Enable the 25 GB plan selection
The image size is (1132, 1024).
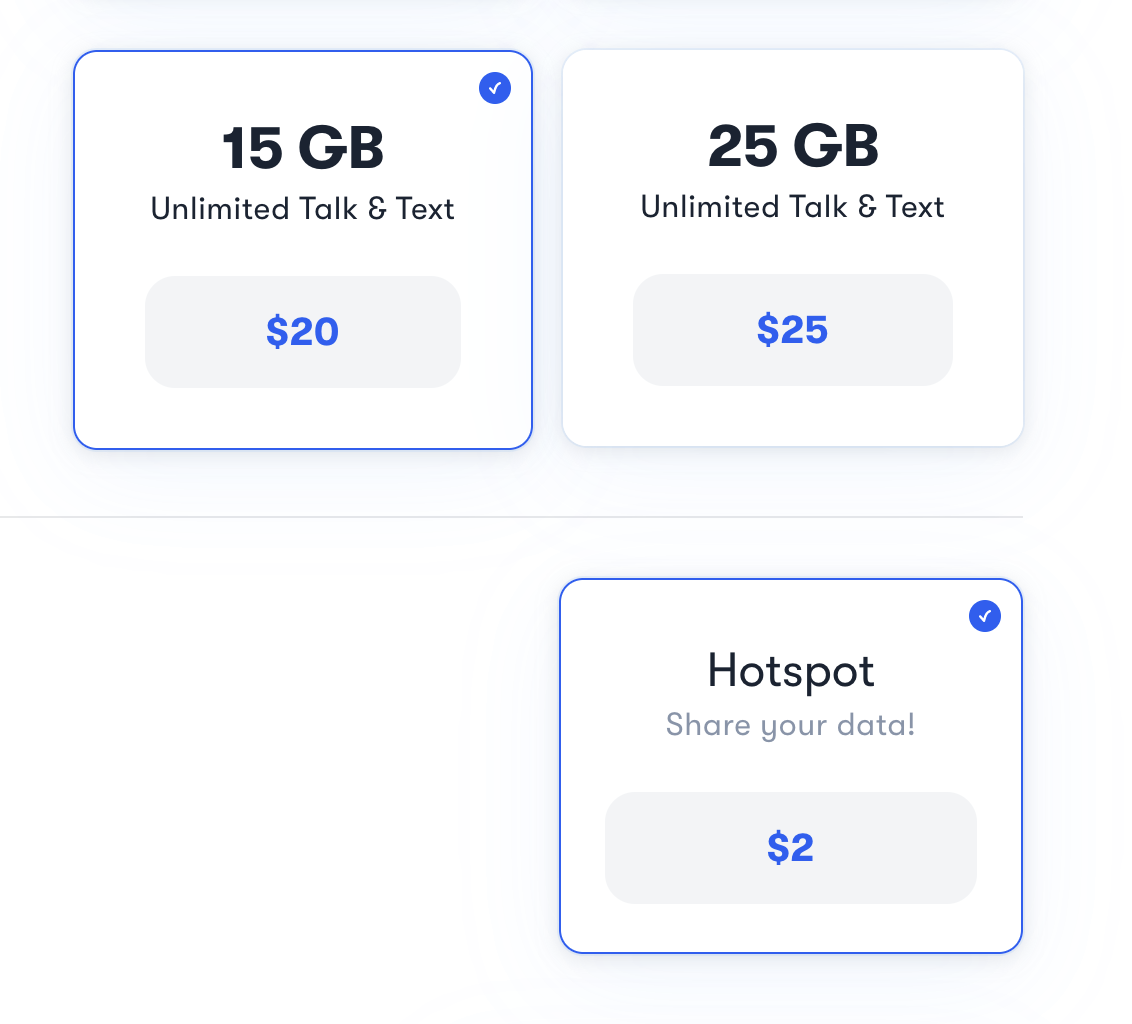[x=792, y=247]
